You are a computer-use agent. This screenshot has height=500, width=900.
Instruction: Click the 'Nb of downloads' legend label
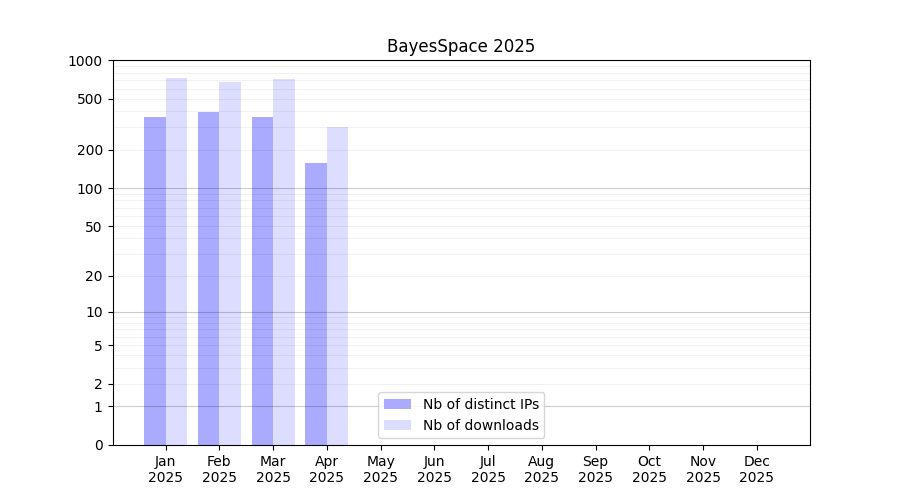coord(480,425)
